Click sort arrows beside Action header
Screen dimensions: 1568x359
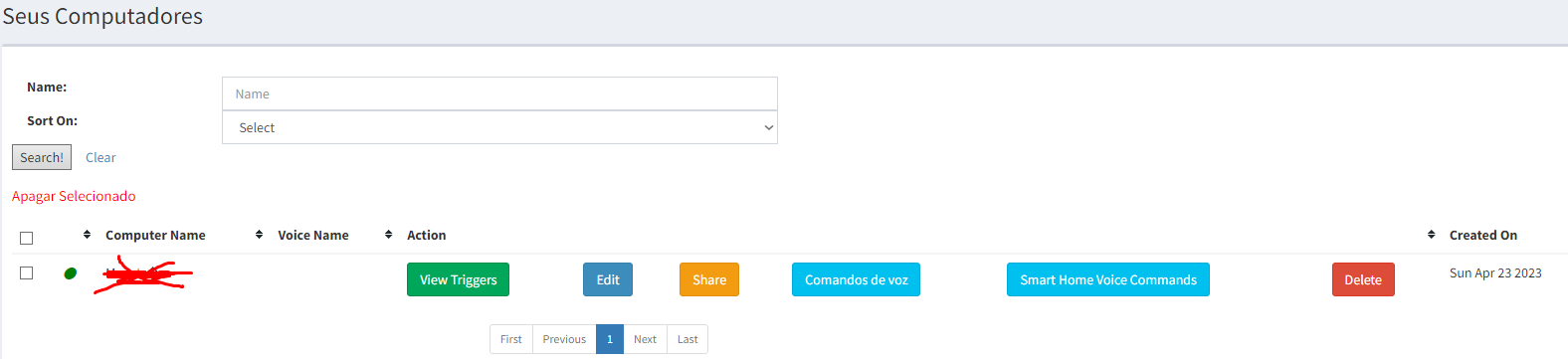[x=388, y=235]
